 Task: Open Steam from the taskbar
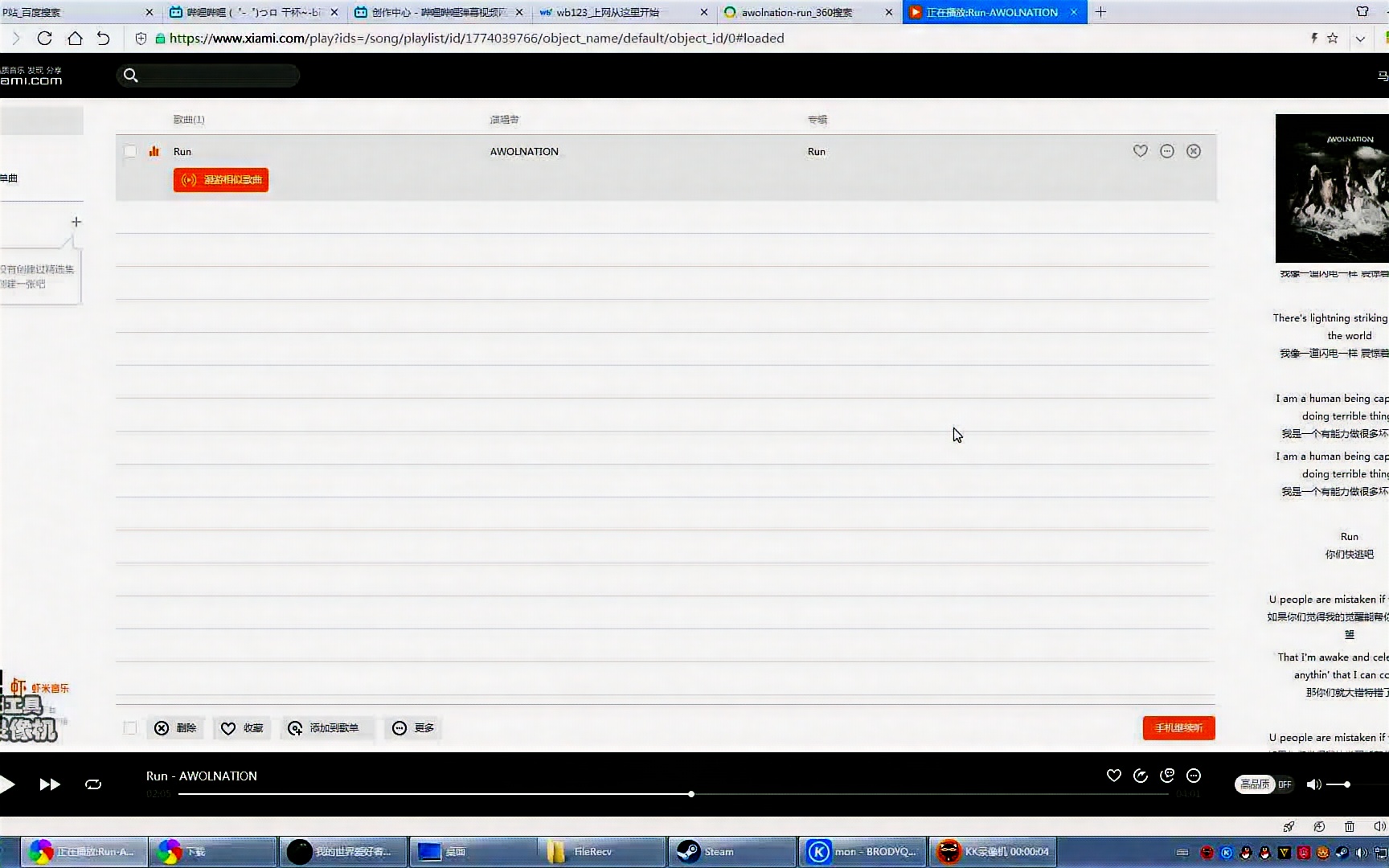731,852
